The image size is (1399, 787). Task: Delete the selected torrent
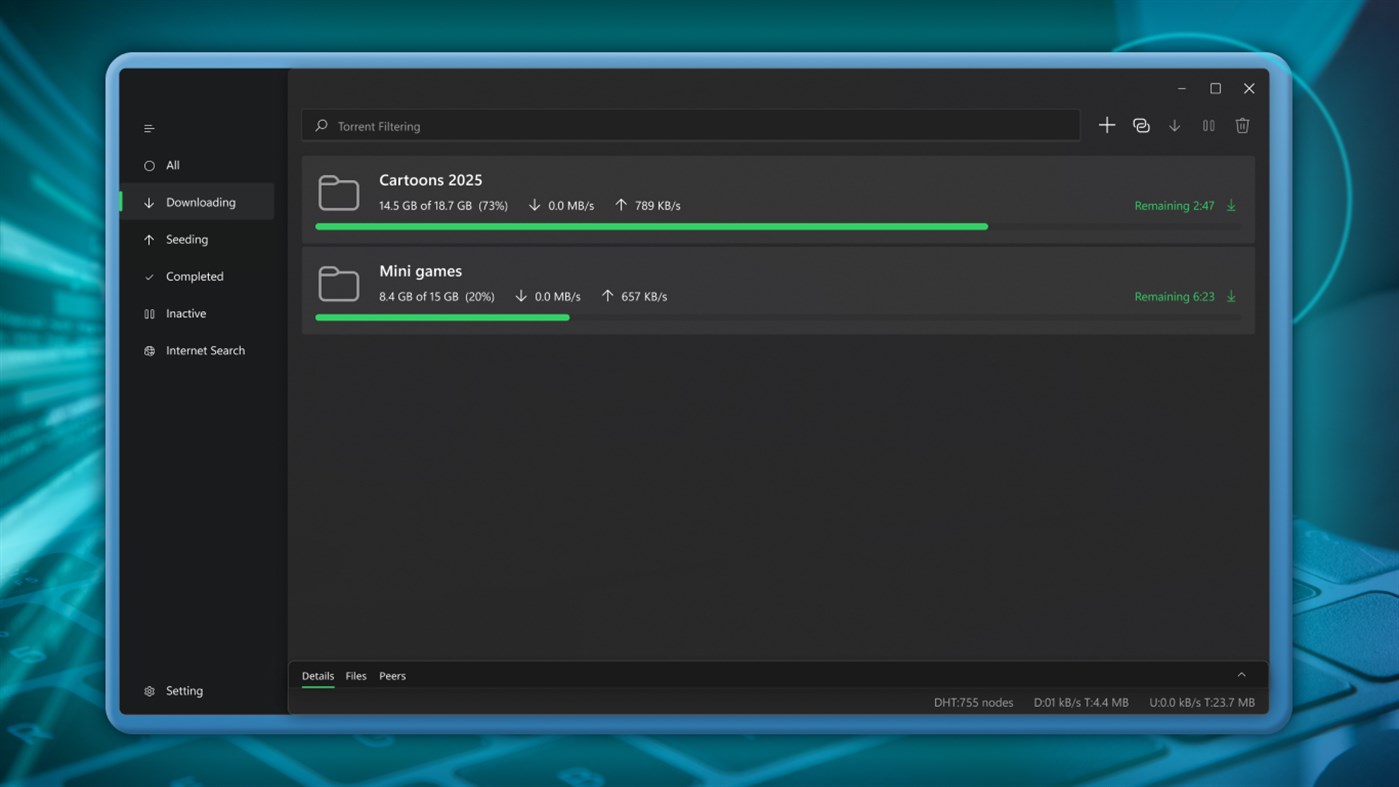[1242, 125]
